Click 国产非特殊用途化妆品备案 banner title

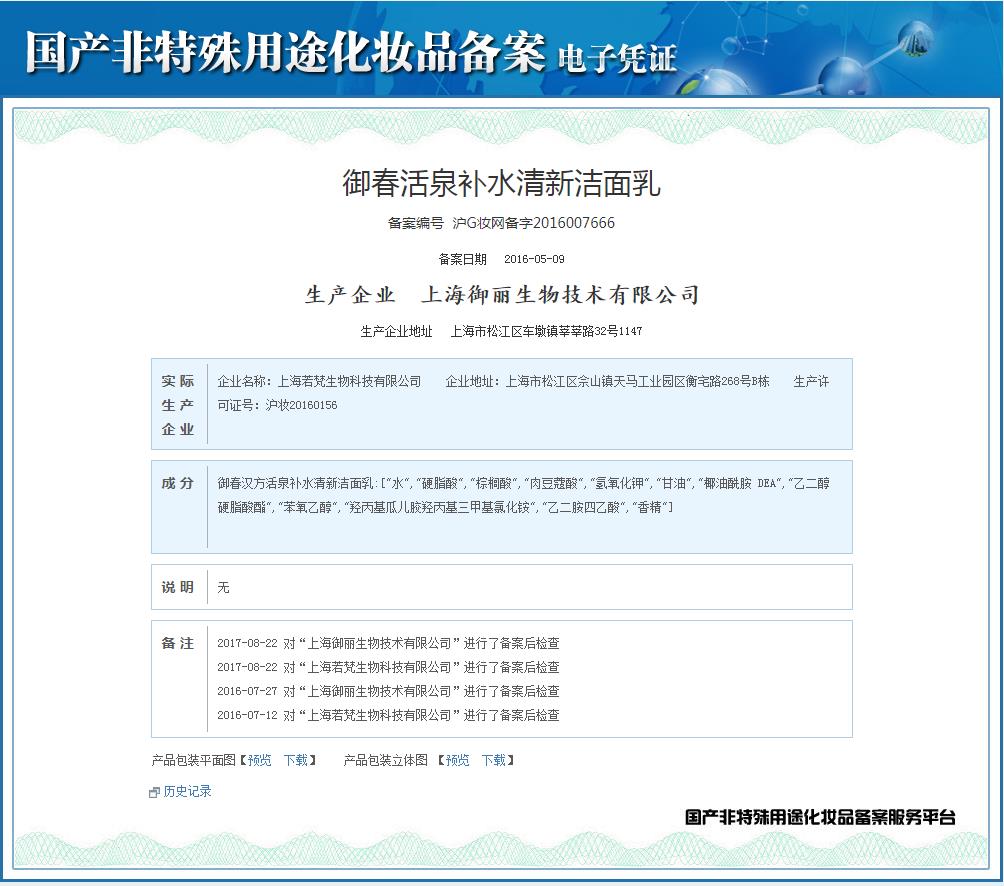(286, 51)
